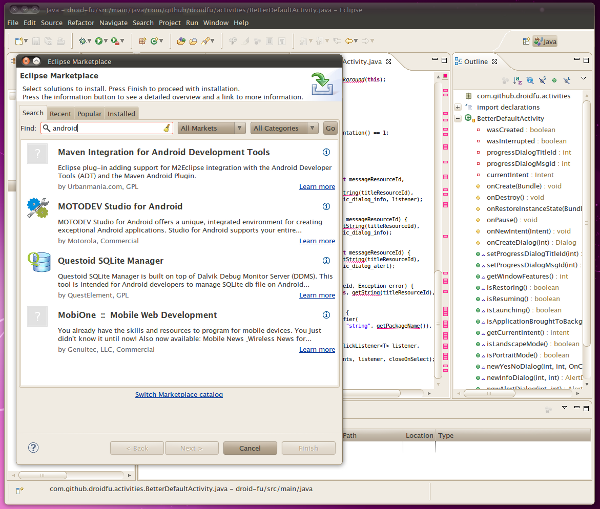Click the Open Task toolbar icon
Screen dimensions: 600x509
[x=193, y=41]
